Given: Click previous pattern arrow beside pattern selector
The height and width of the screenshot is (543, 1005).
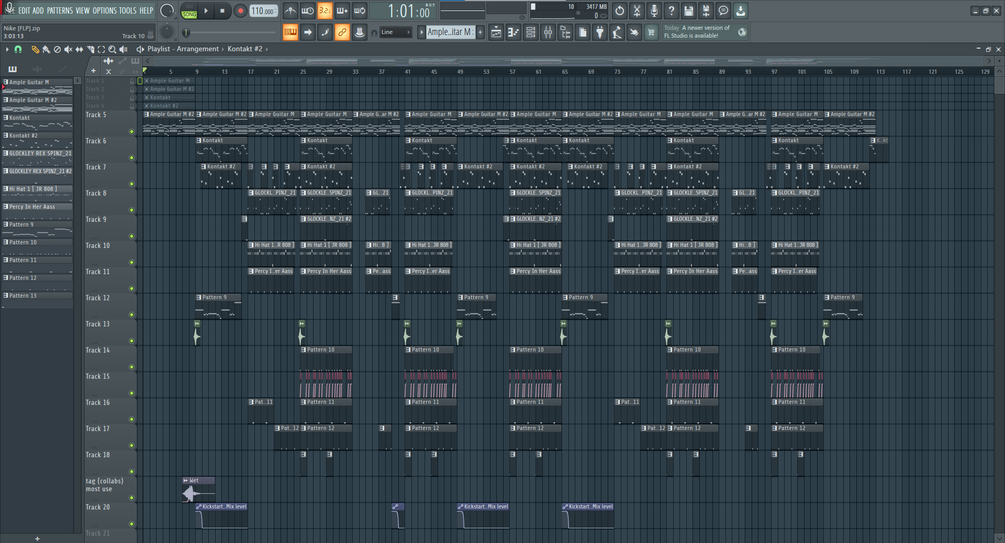Looking at the screenshot, I should click(421, 32).
